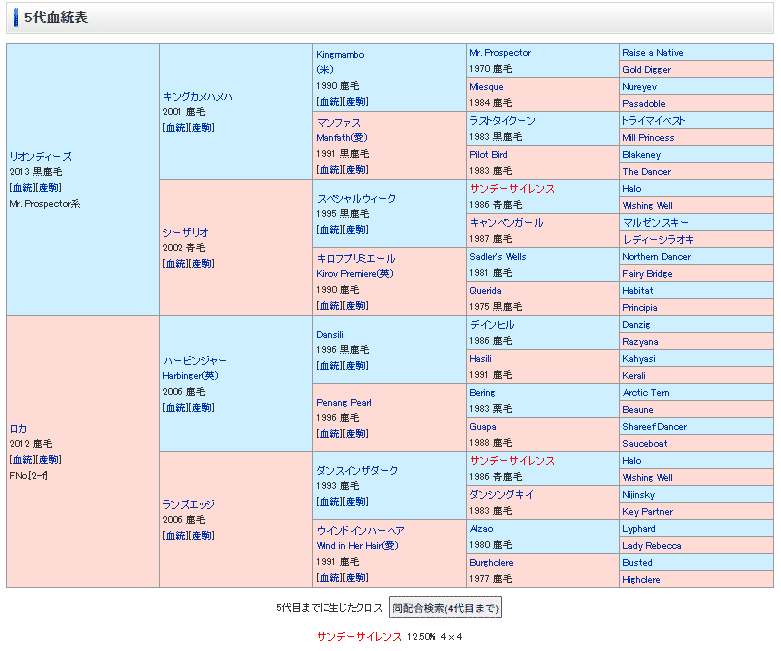Open デインヒル ancestor link
Screen dimensions: 781x651
(x=492, y=325)
